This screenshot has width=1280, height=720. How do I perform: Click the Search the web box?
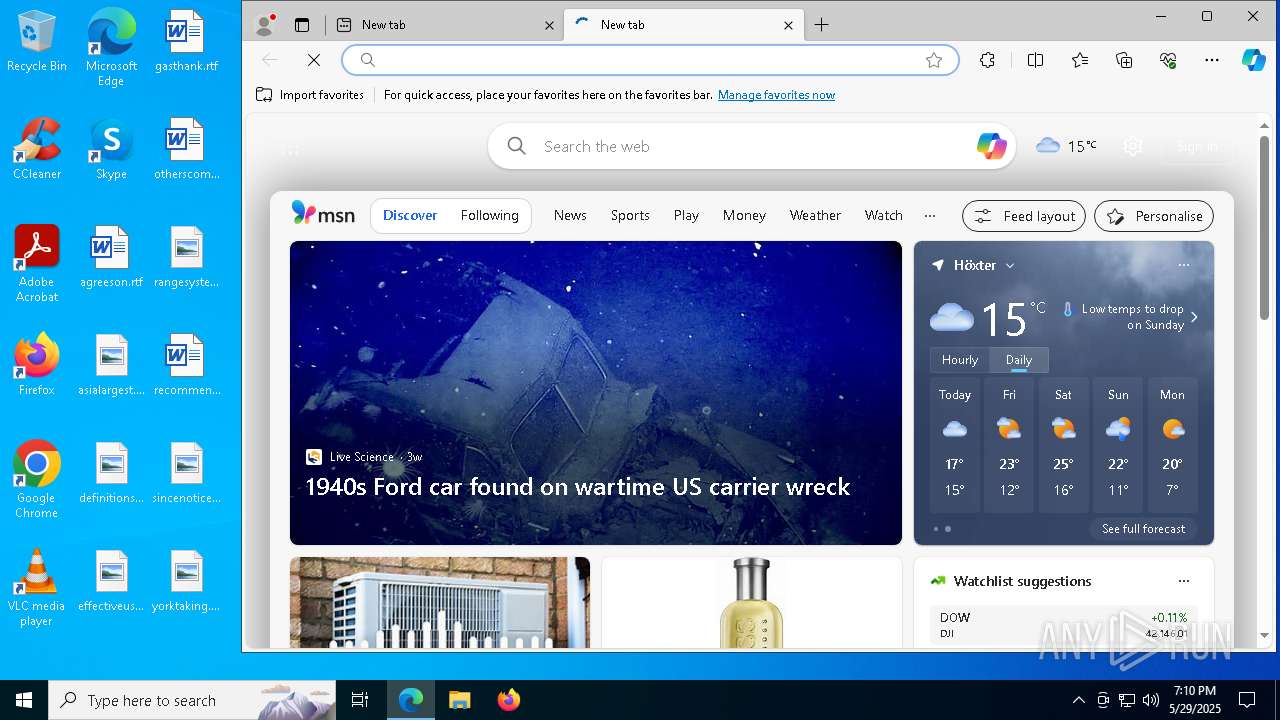coord(750,146)
